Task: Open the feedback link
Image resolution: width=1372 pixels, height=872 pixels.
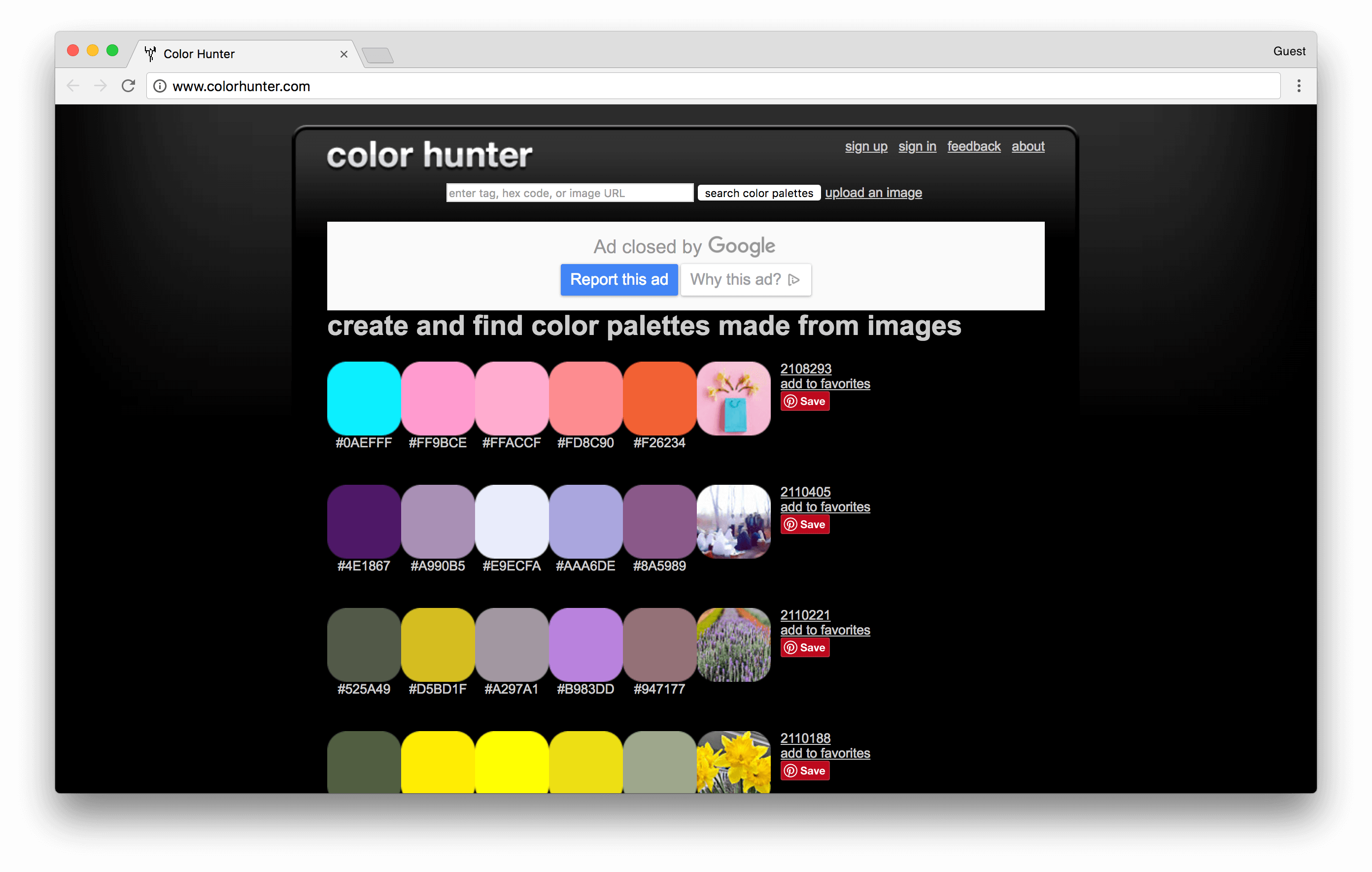Action: pyautogui.click(x=973, y=146)
